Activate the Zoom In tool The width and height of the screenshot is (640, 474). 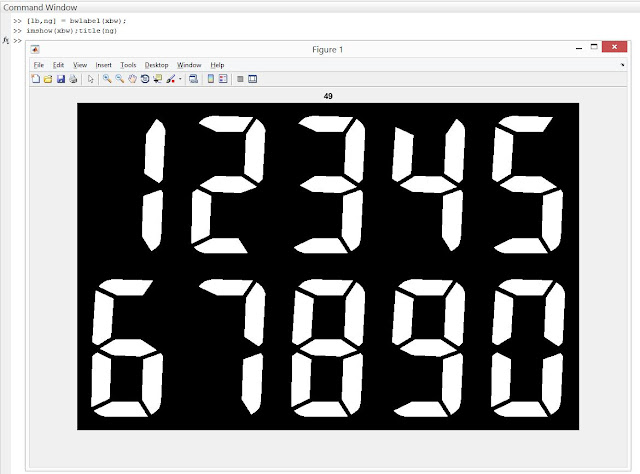pos(107,79)
